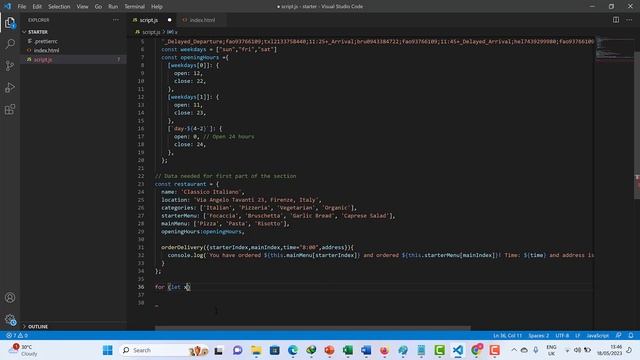Select index.html in the file tree
The width and height of the screenshot is (640, 360).
point(46,50)
